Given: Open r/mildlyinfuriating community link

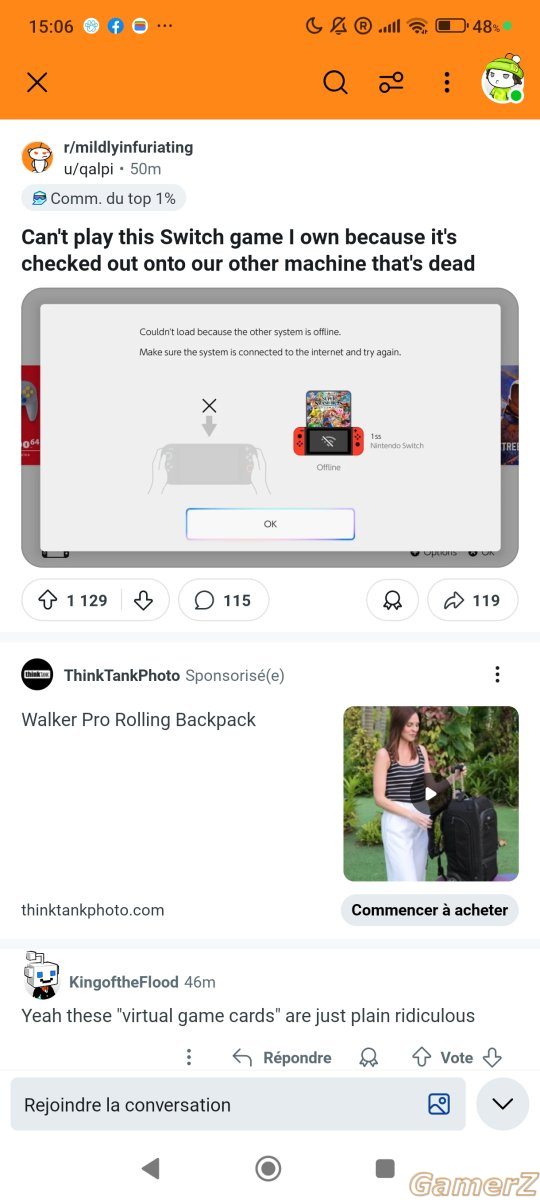Looking at the screenshot, I should tap(128, 147).
